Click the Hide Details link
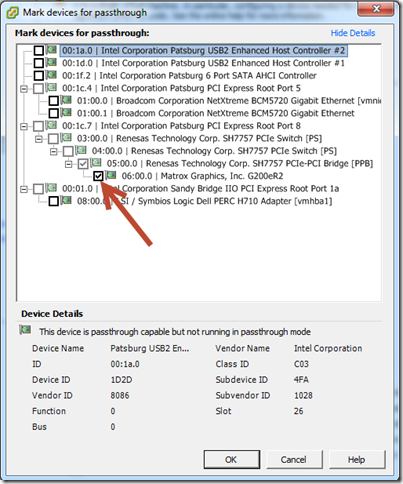This screenshot has width=403, height=484. click(353, 33)
